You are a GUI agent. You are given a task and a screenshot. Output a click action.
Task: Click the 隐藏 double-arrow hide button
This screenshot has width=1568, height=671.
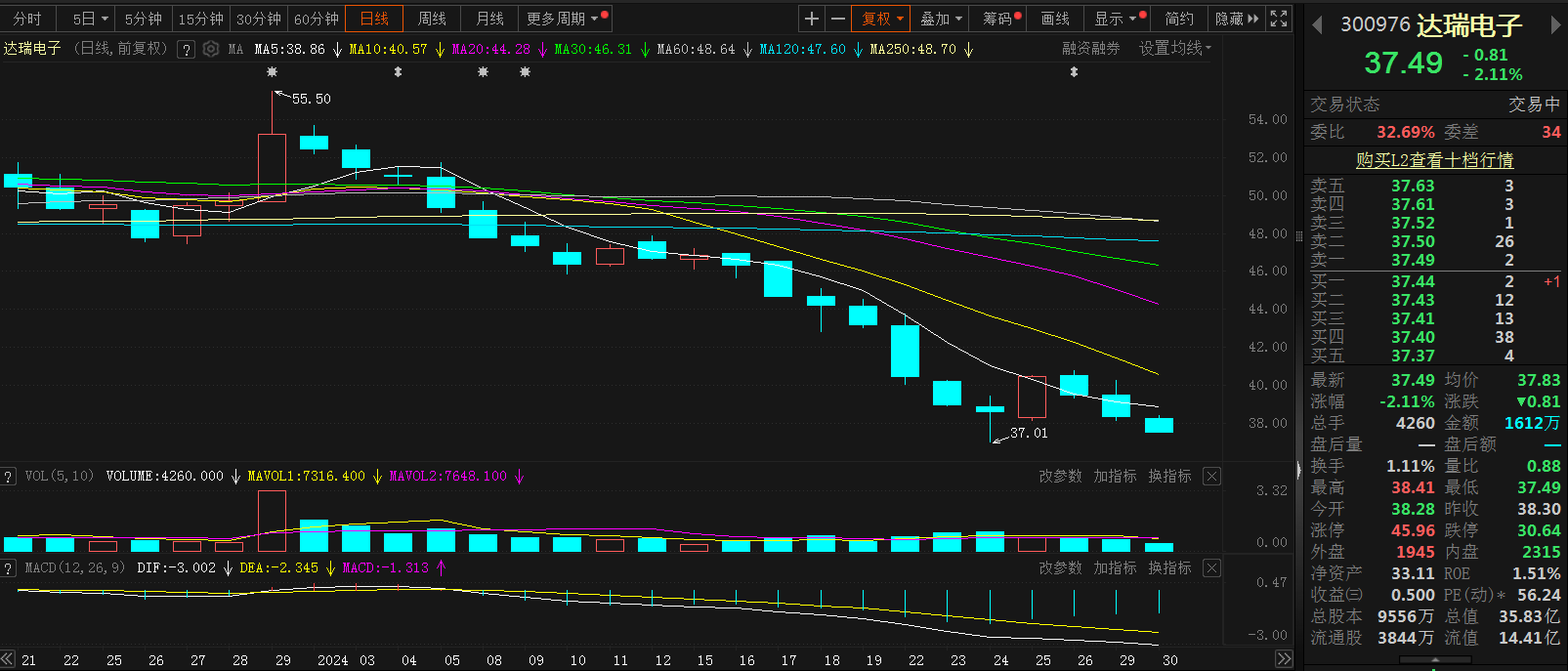click(x=1236, y=19)
